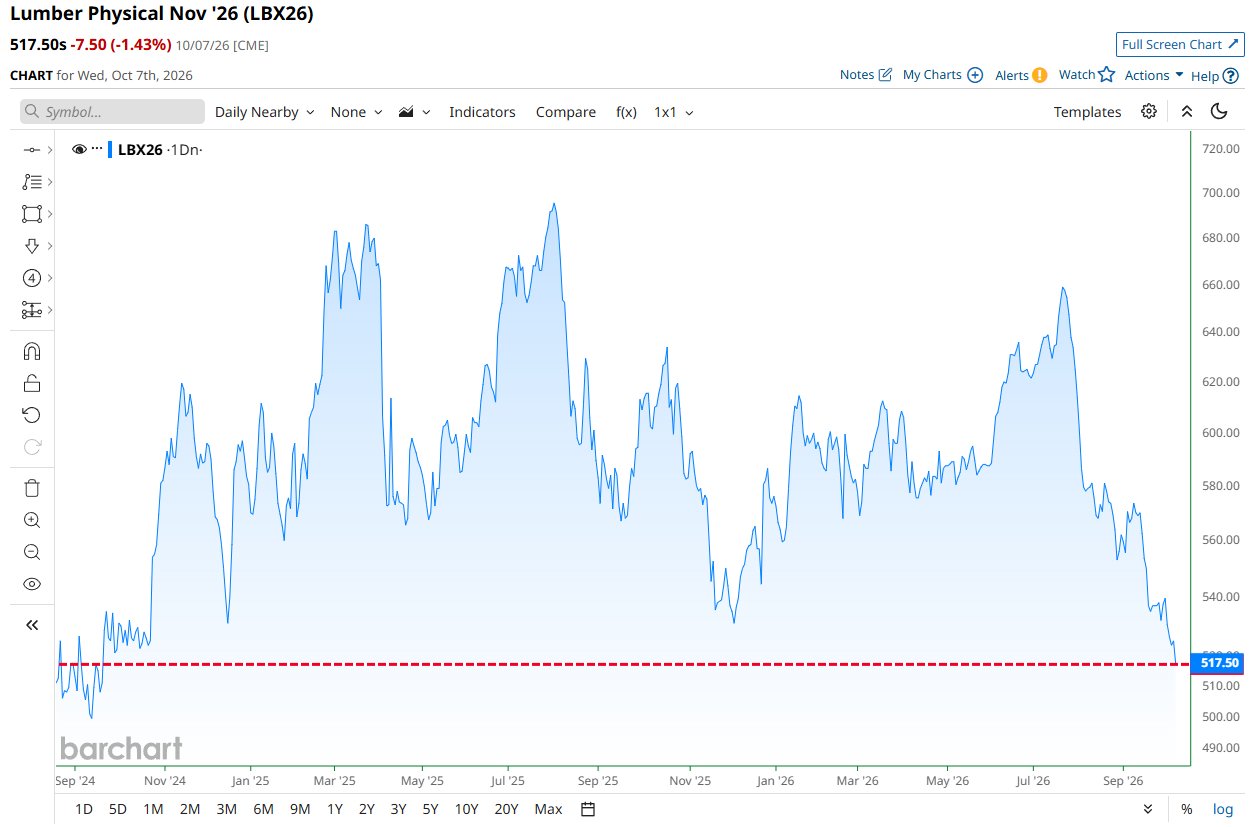Select the Max time range

(548, 809)
